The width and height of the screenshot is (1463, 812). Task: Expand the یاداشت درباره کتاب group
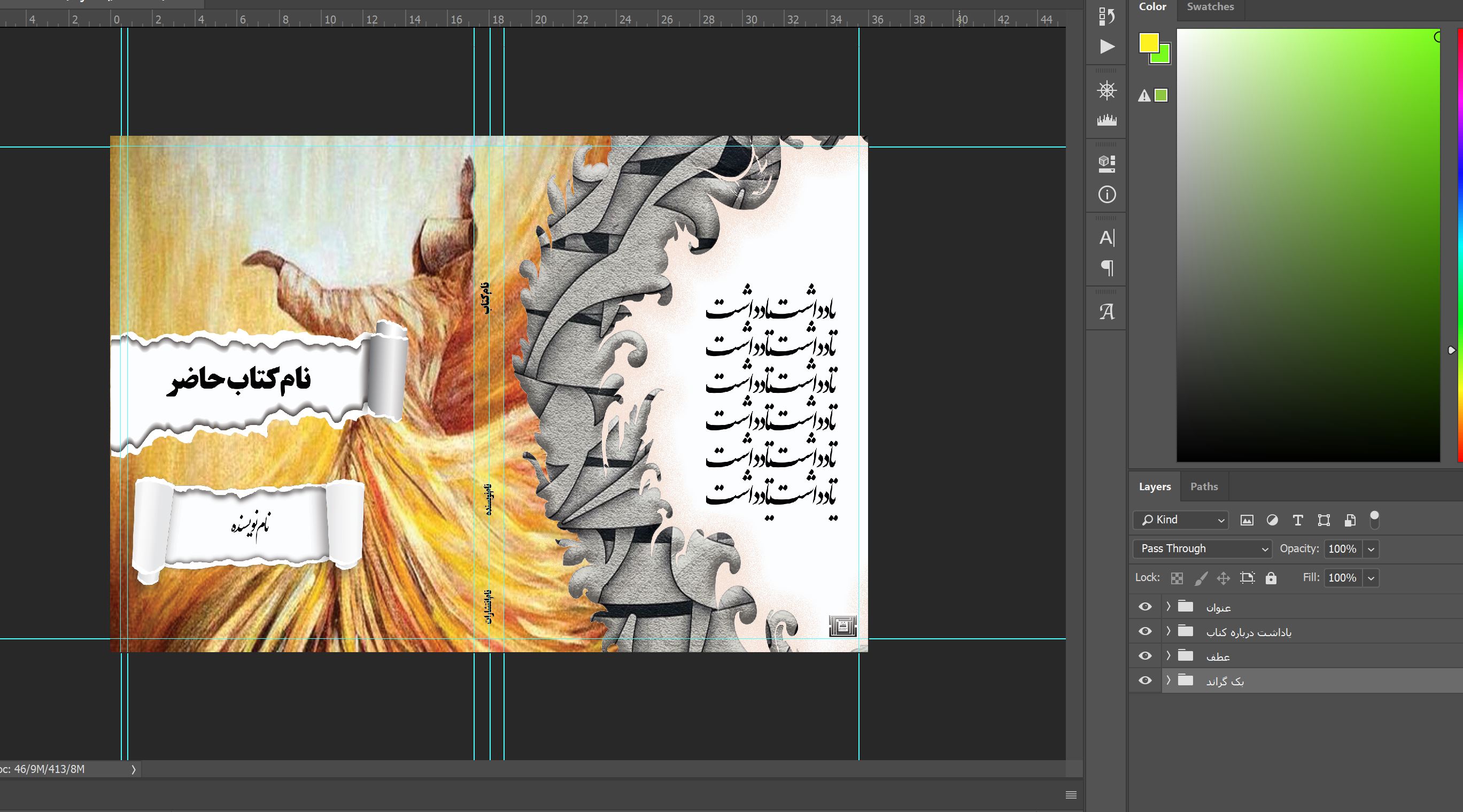point(1168,631)
